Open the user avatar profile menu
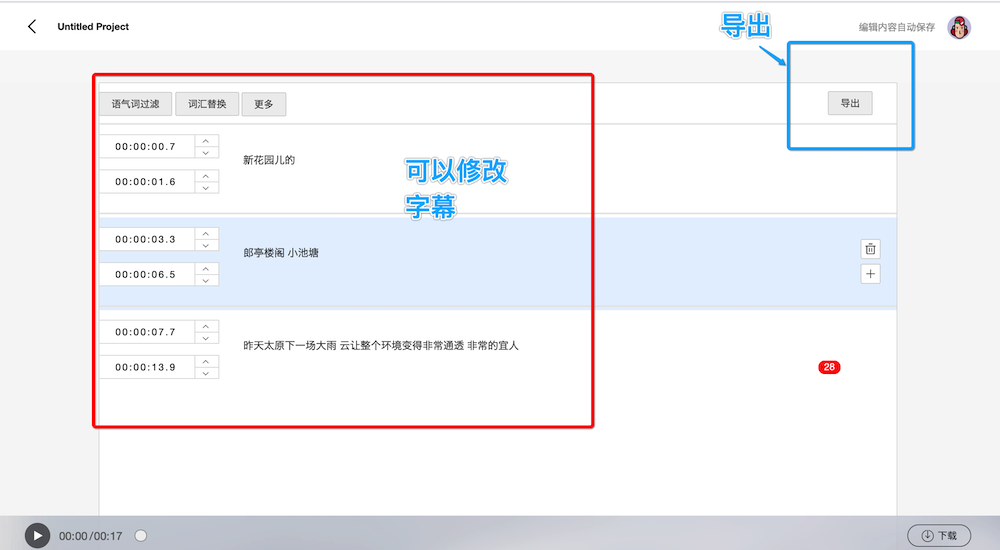Viewport: 1000px width, 550px height. [x=959, y=28]
